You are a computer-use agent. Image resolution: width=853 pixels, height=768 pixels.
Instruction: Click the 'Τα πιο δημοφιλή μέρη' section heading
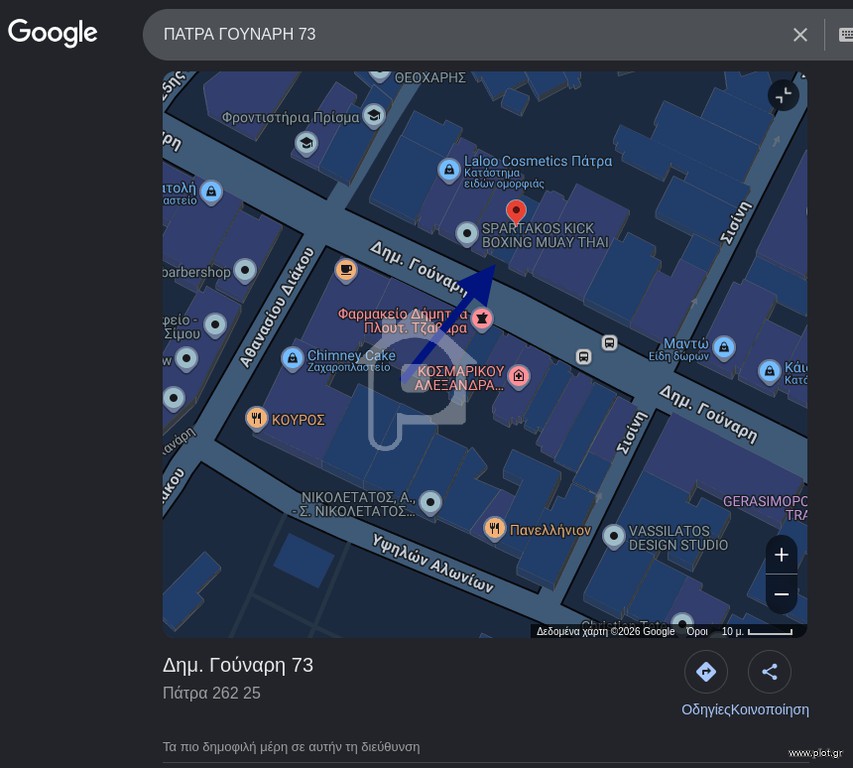(x=291, y=747)
